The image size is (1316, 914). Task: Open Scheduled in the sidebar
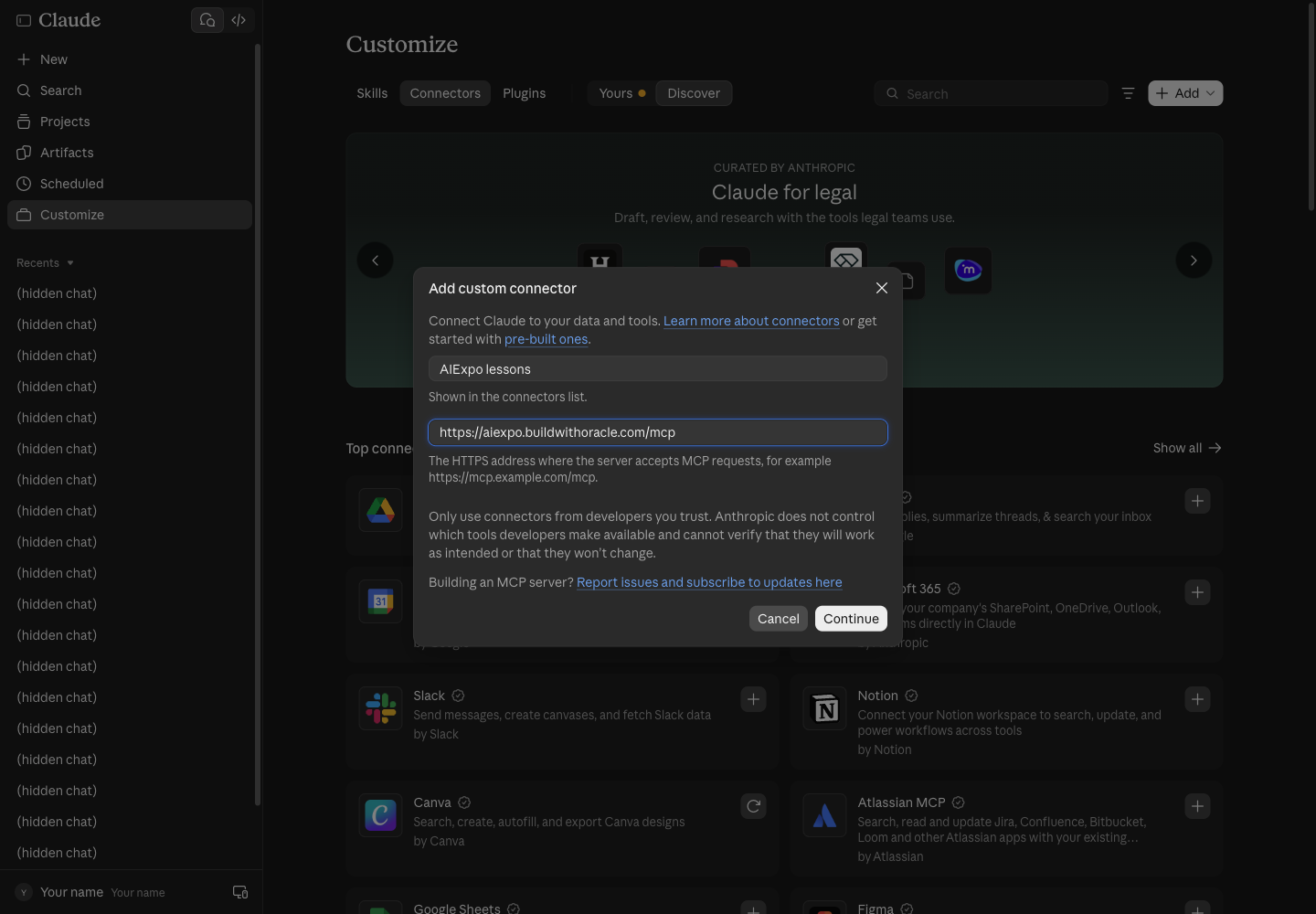pos(130,184)
